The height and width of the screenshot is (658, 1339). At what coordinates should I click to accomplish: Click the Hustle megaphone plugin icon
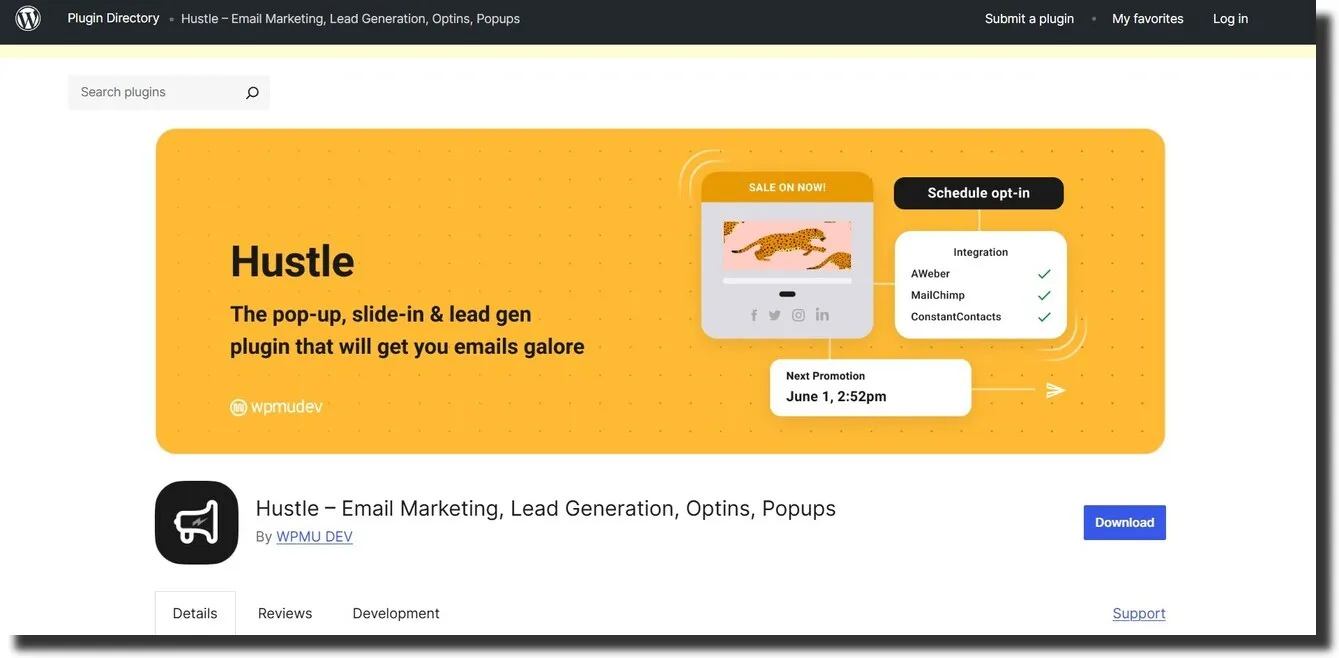(x=197, y=523)
